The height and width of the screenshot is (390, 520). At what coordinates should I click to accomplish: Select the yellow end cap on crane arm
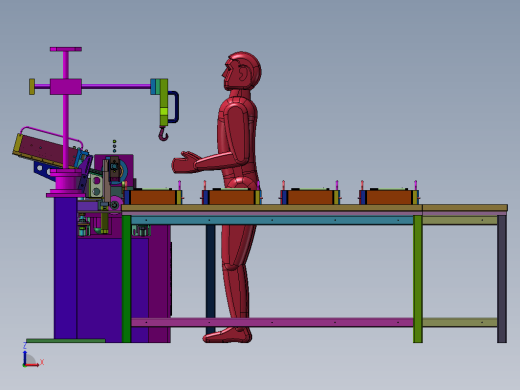pos(32,87)
